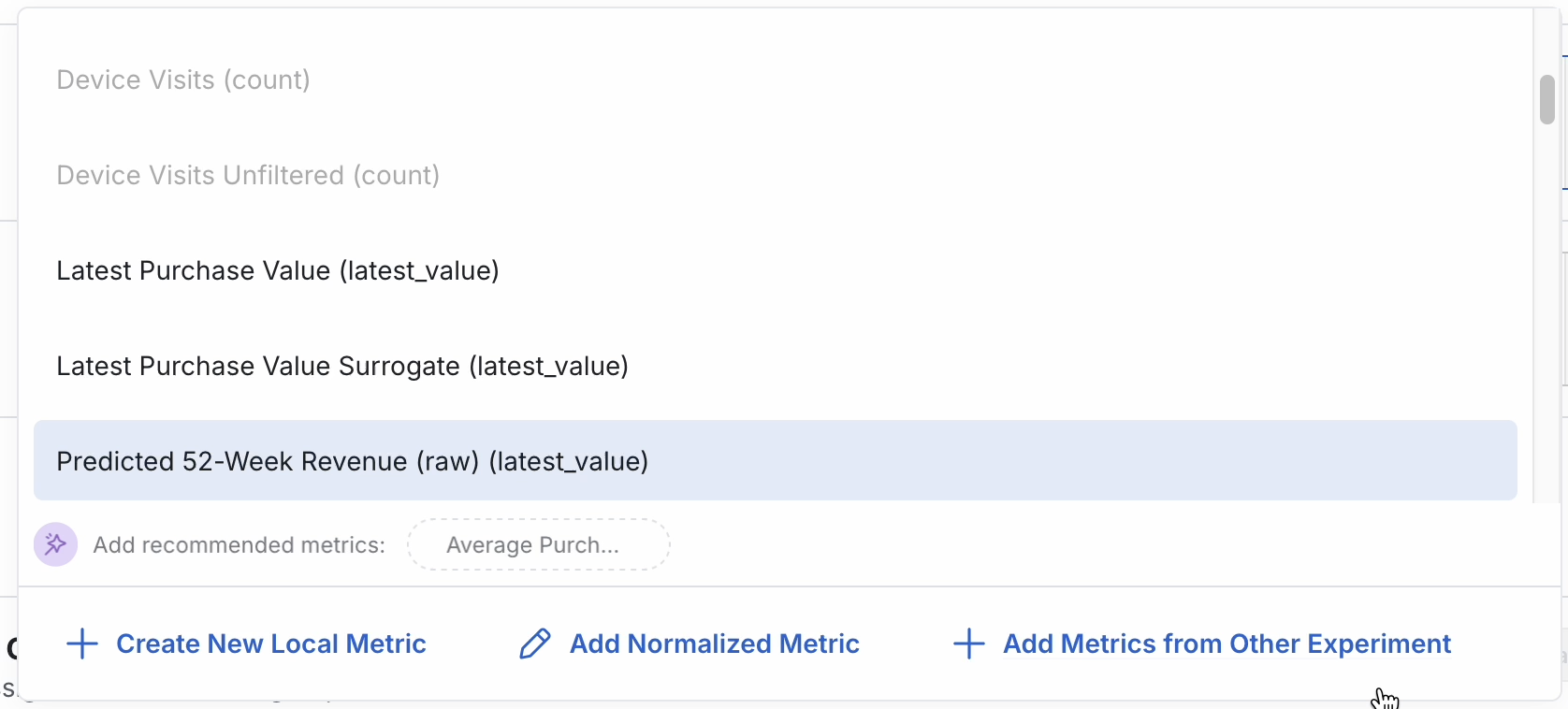Open Add Metrics from Other Experiment link

coord(1227,644)
